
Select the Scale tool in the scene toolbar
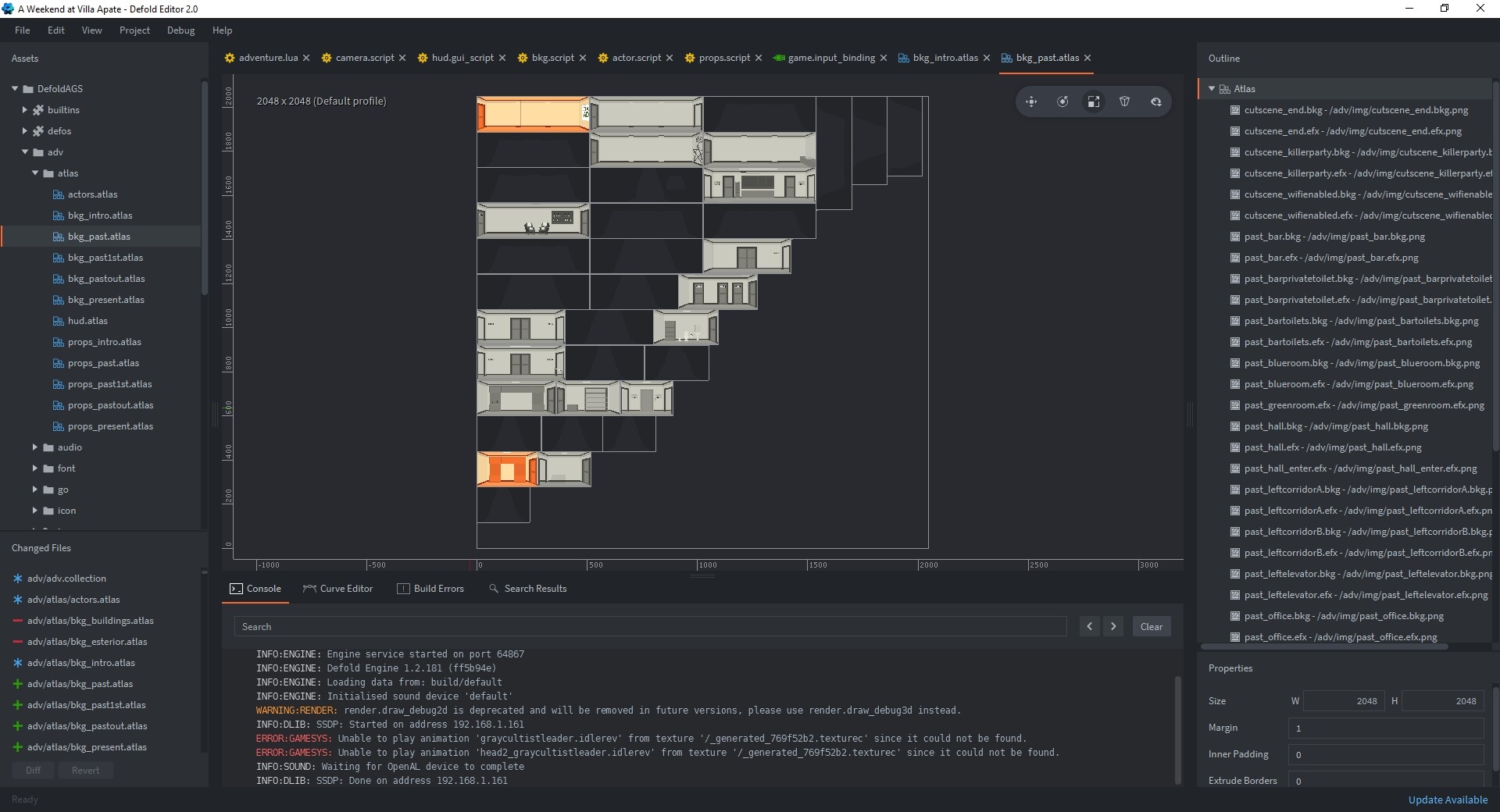coord(1094,101)
